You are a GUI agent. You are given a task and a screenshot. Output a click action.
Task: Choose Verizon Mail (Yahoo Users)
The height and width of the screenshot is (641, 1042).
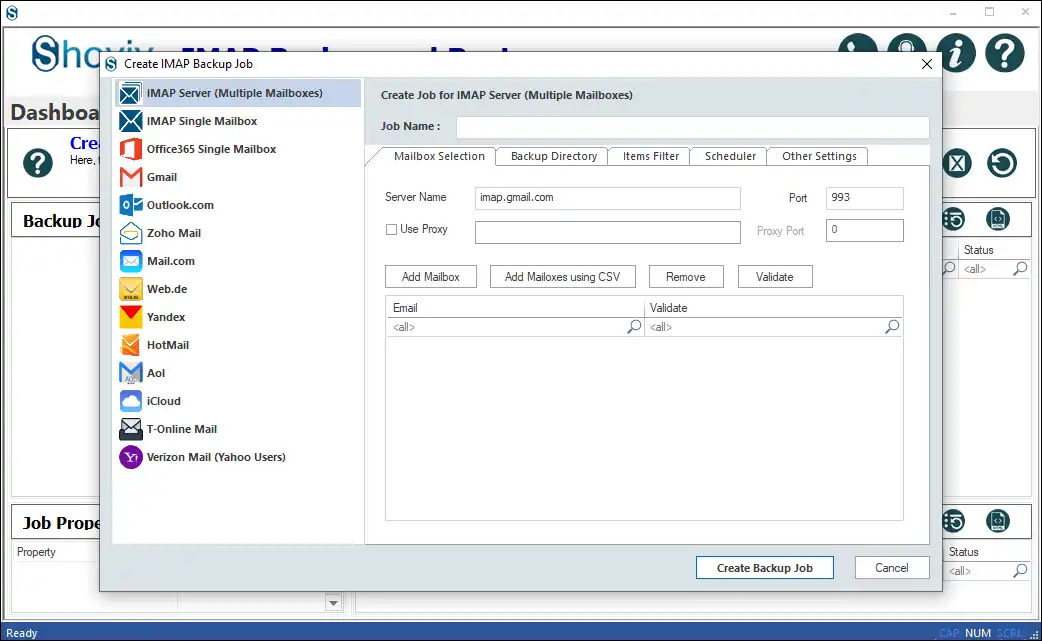point(238,457)
